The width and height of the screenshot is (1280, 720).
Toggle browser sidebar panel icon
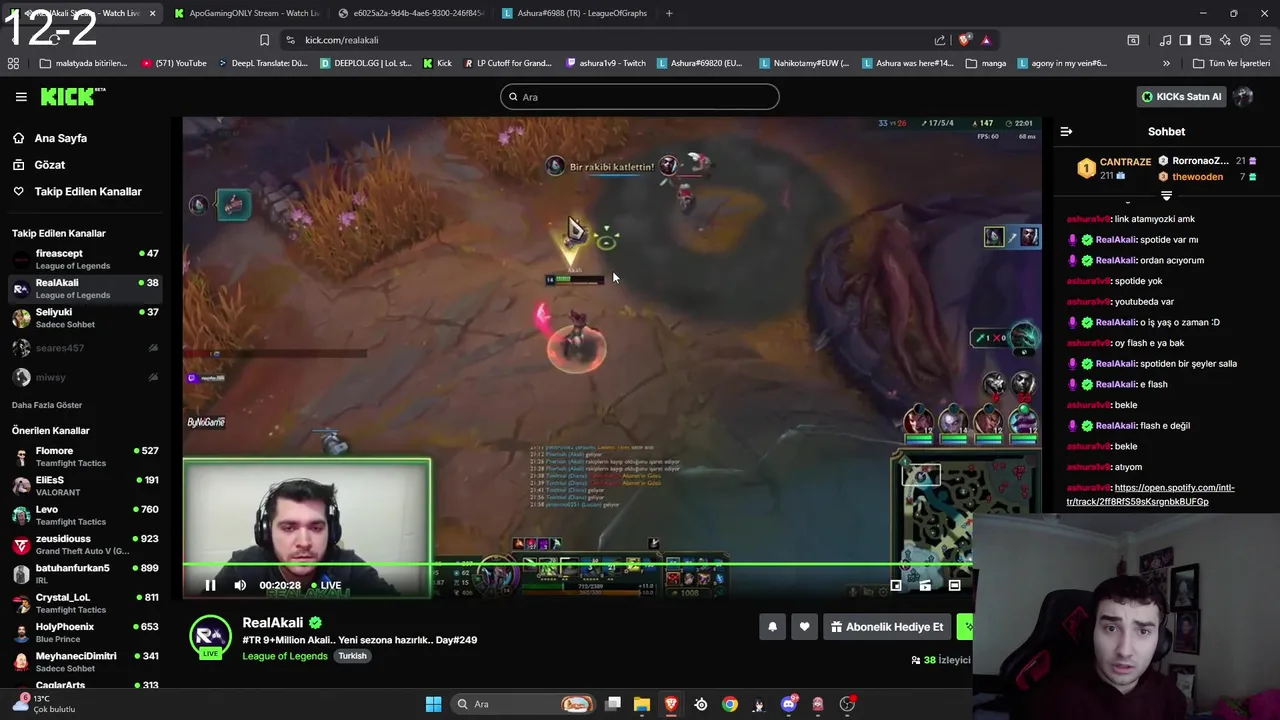1185,40
